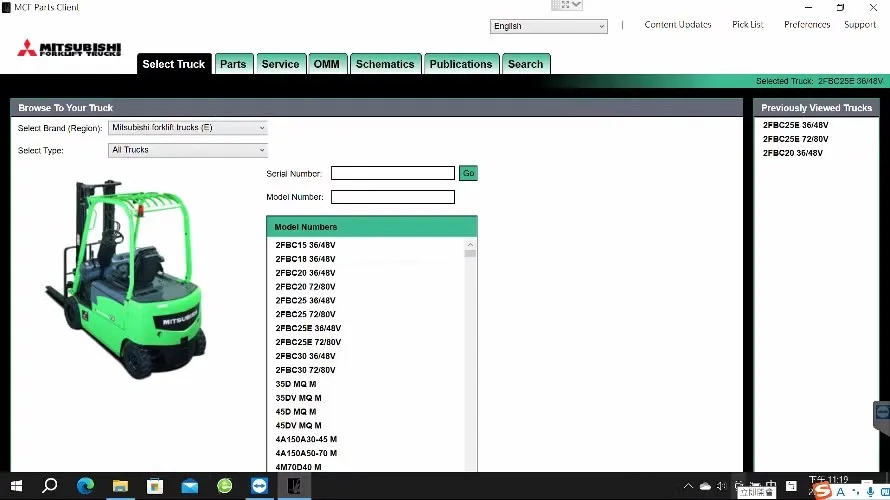Viewport: 890px width, 500px height.
Task: Click Model Numbers list scrollbar up arrow
Action: point(470,245)
